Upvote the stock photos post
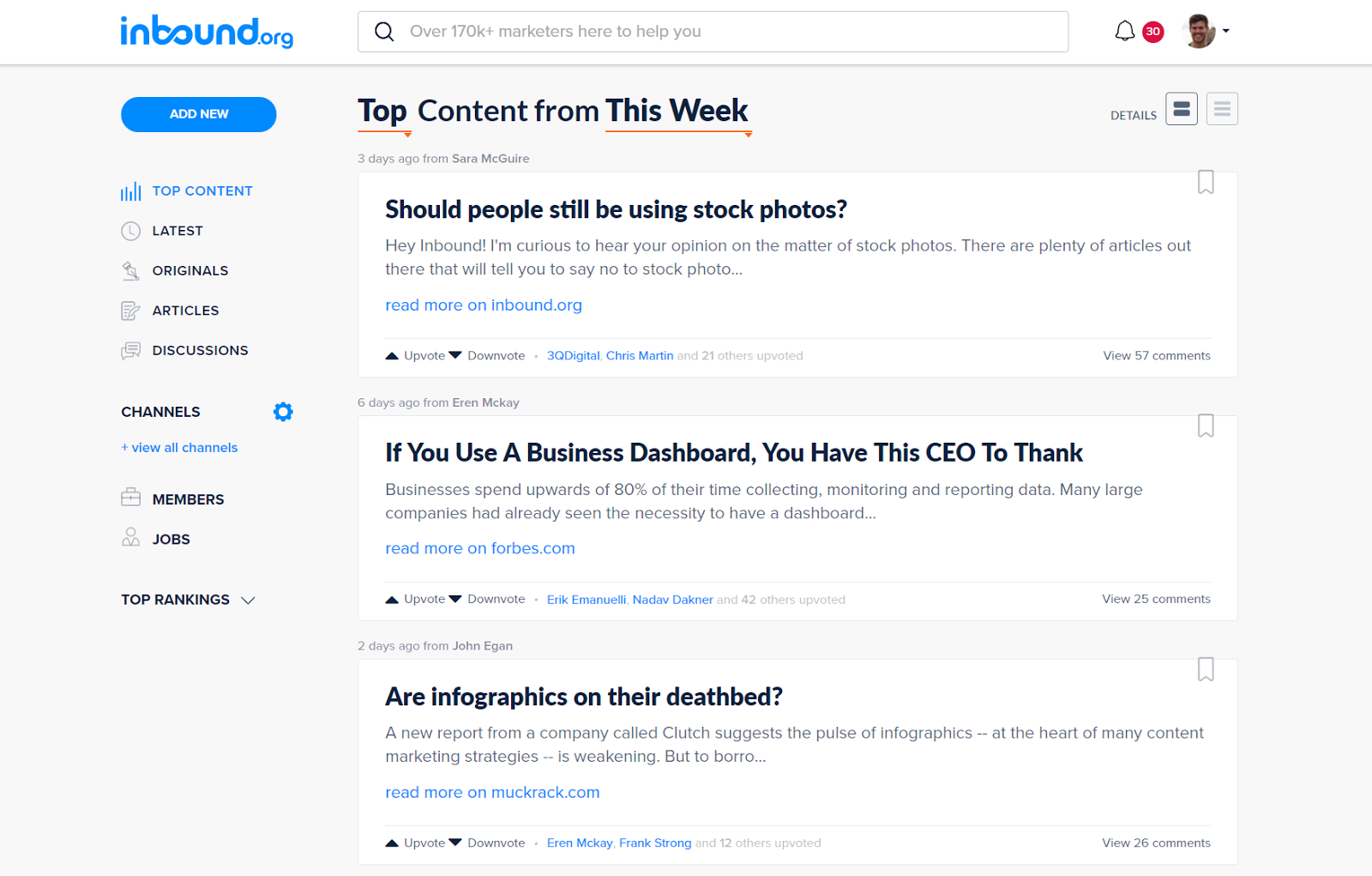The width and height of the screenshot is (1372, 876). coord(415,355)
